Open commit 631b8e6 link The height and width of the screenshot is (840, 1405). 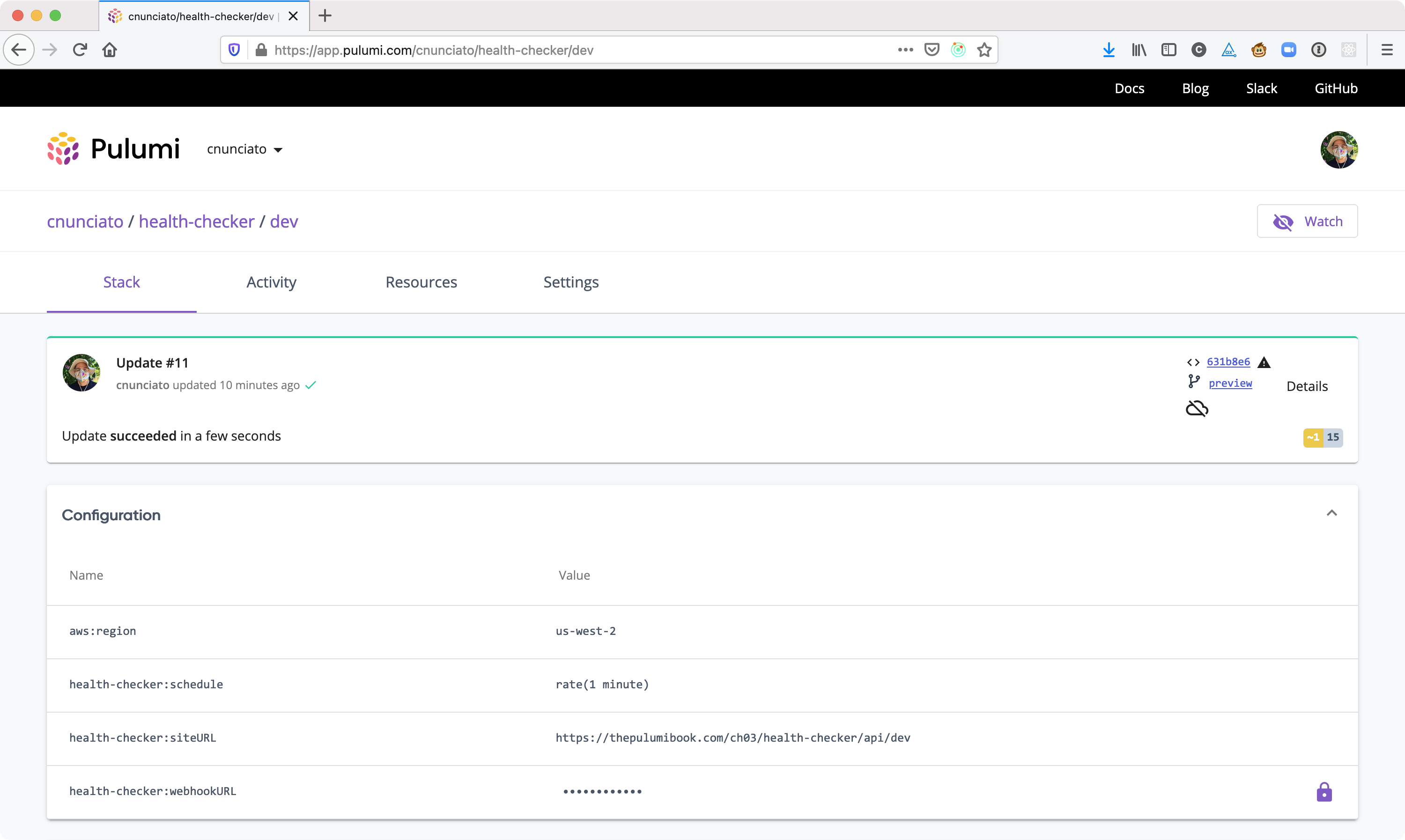tap(1228, 361)
